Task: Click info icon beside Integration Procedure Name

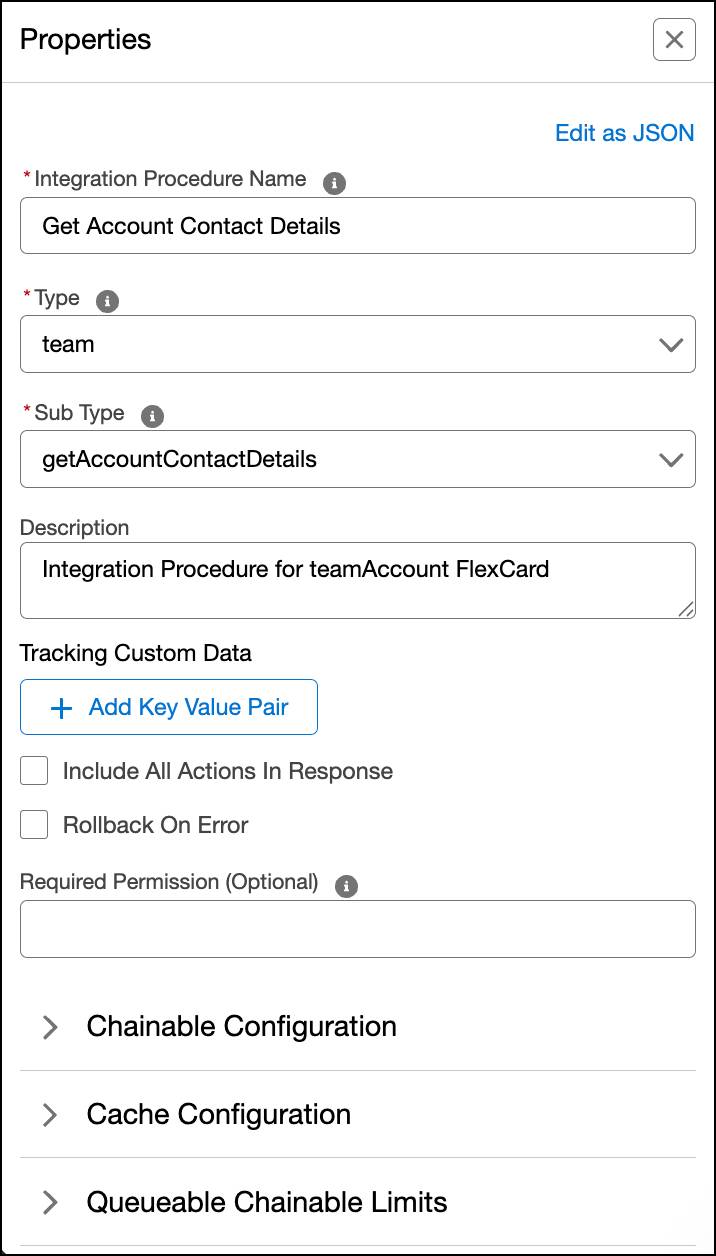Action: tap(334, 183)
